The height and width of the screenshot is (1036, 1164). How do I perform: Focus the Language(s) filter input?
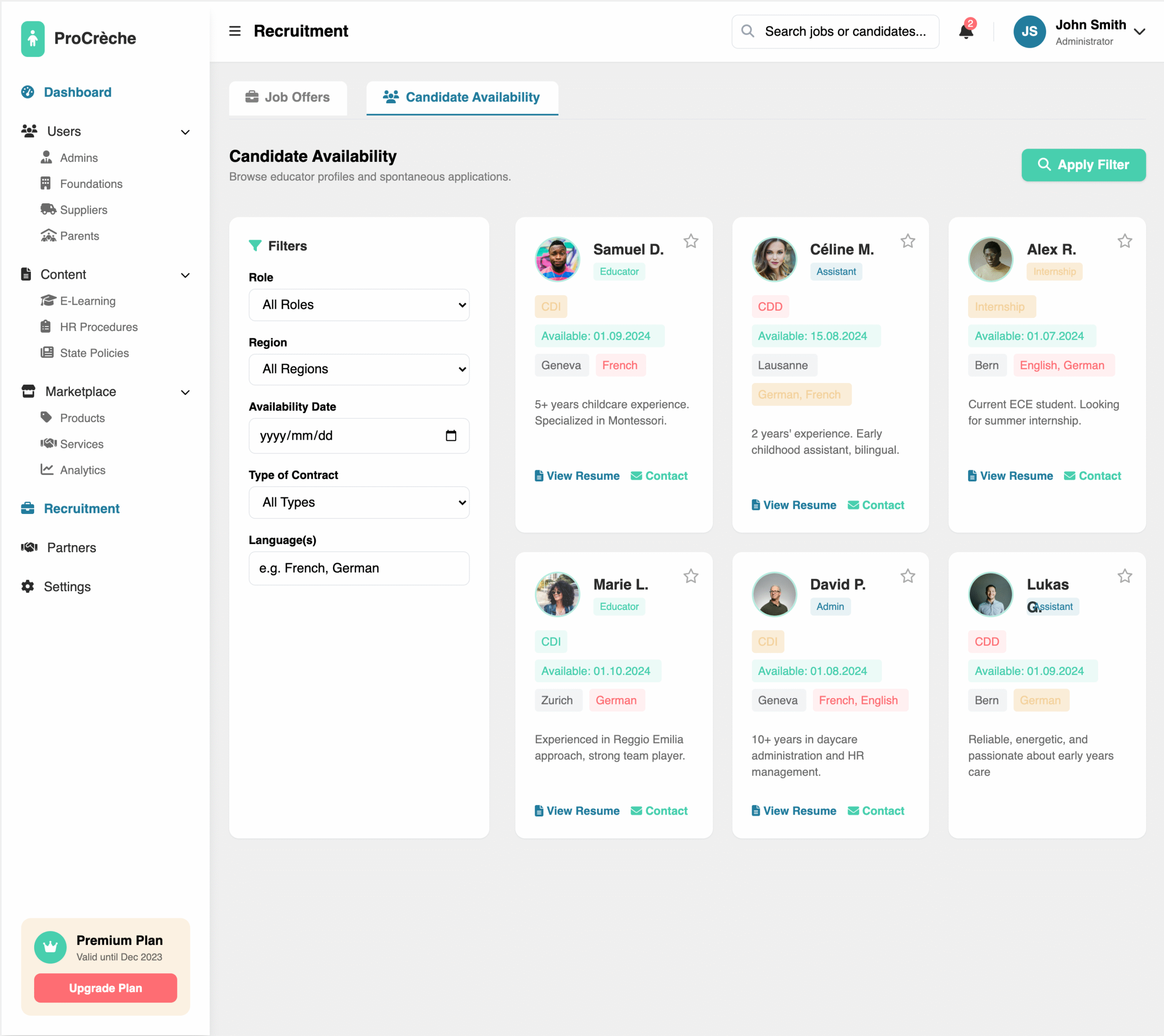pyautogui.click(x=359, y=568)
